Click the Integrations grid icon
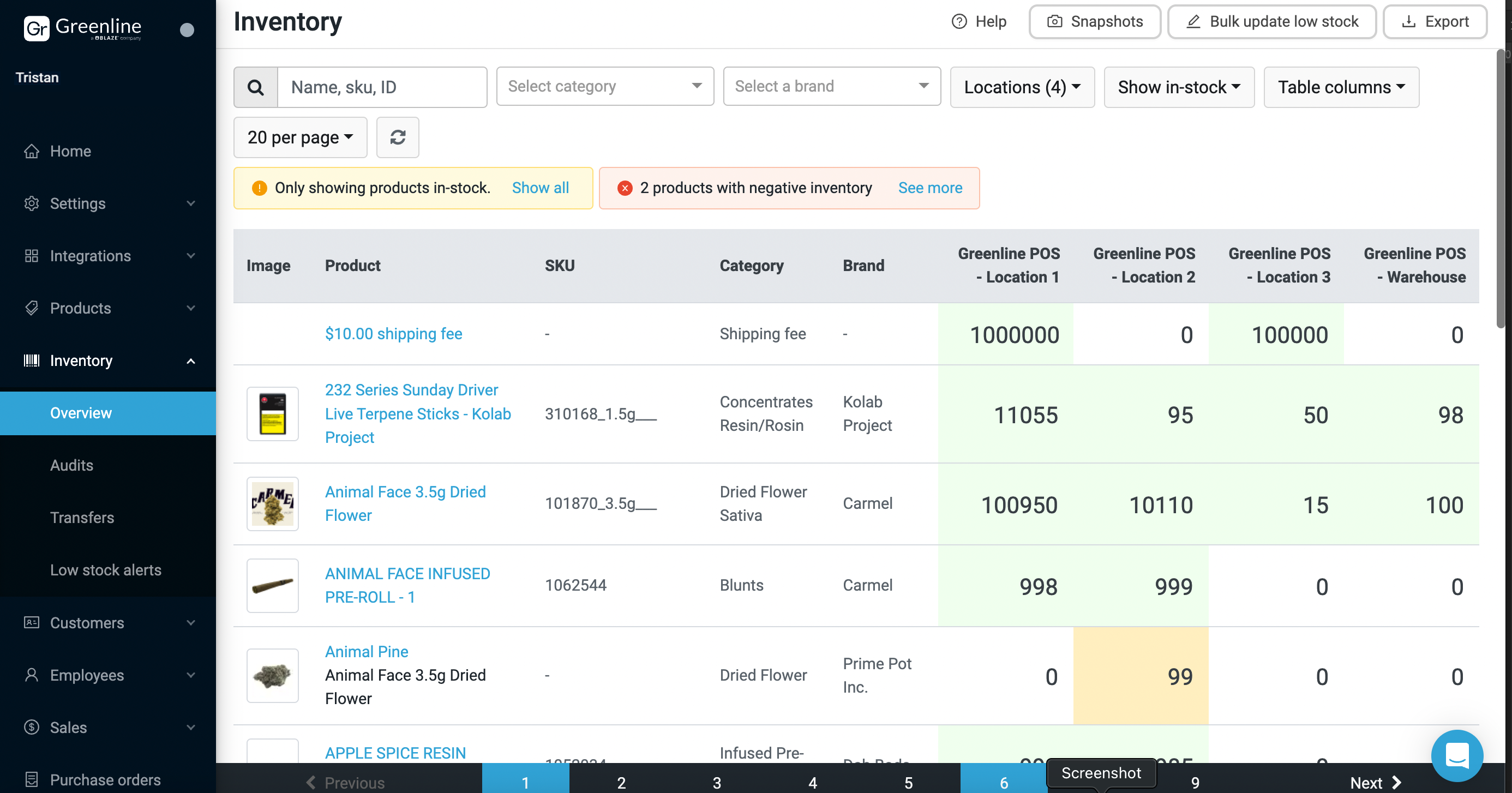Screen dimensions: 1512x793 pos(32,255)
